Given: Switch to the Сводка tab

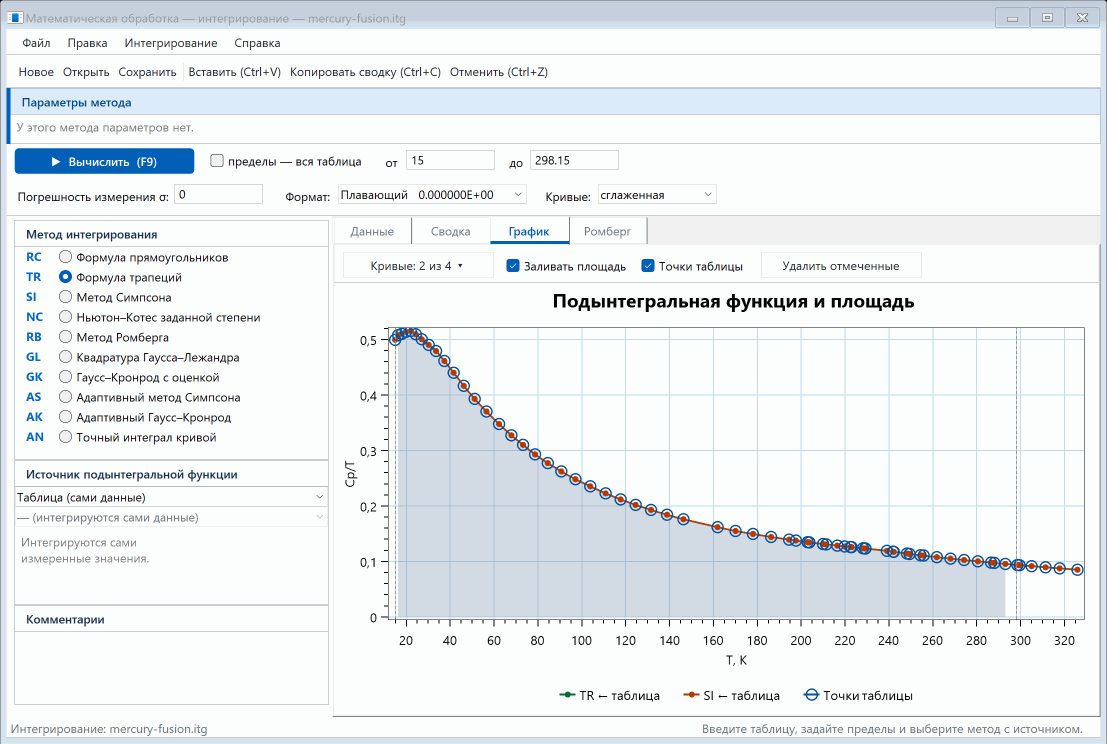Looking at the screenshot, I should (x=450, y=232).
